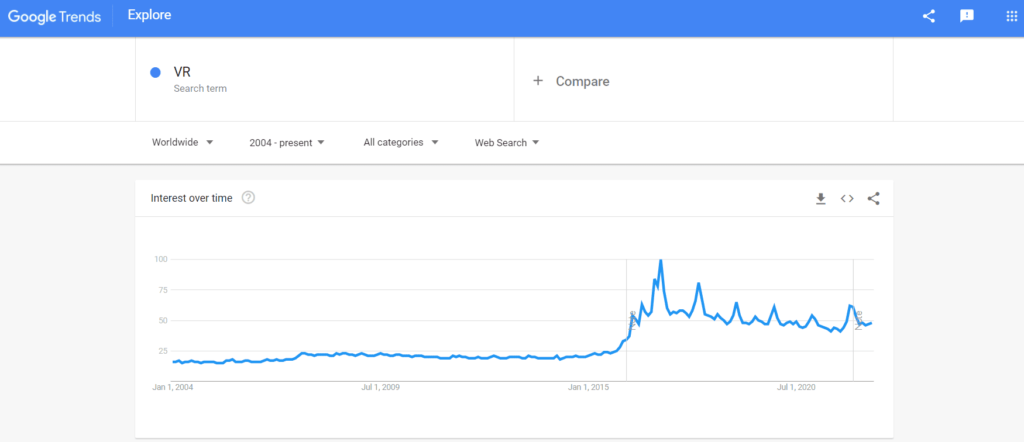
Task: Click the Google Trends logo
Action: pyautogui.click(x=54, y=16)
